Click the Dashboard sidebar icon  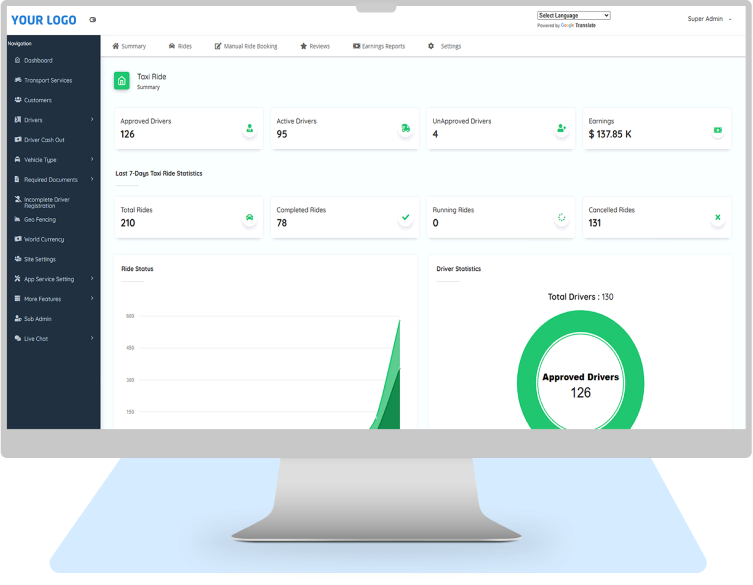coord(18,60)
